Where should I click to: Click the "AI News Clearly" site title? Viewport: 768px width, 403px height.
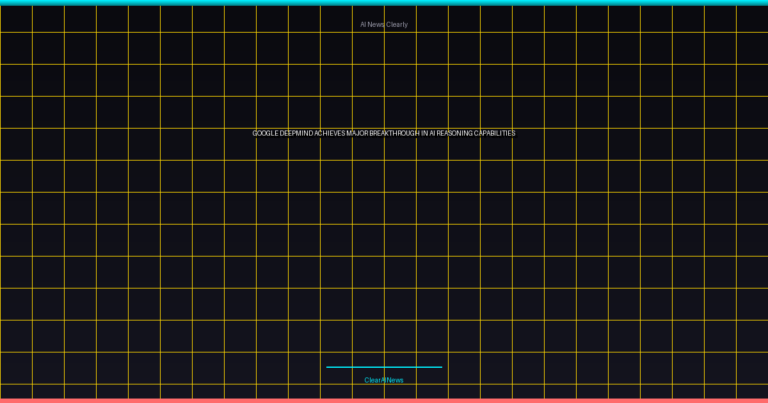(x=384, y=24)
